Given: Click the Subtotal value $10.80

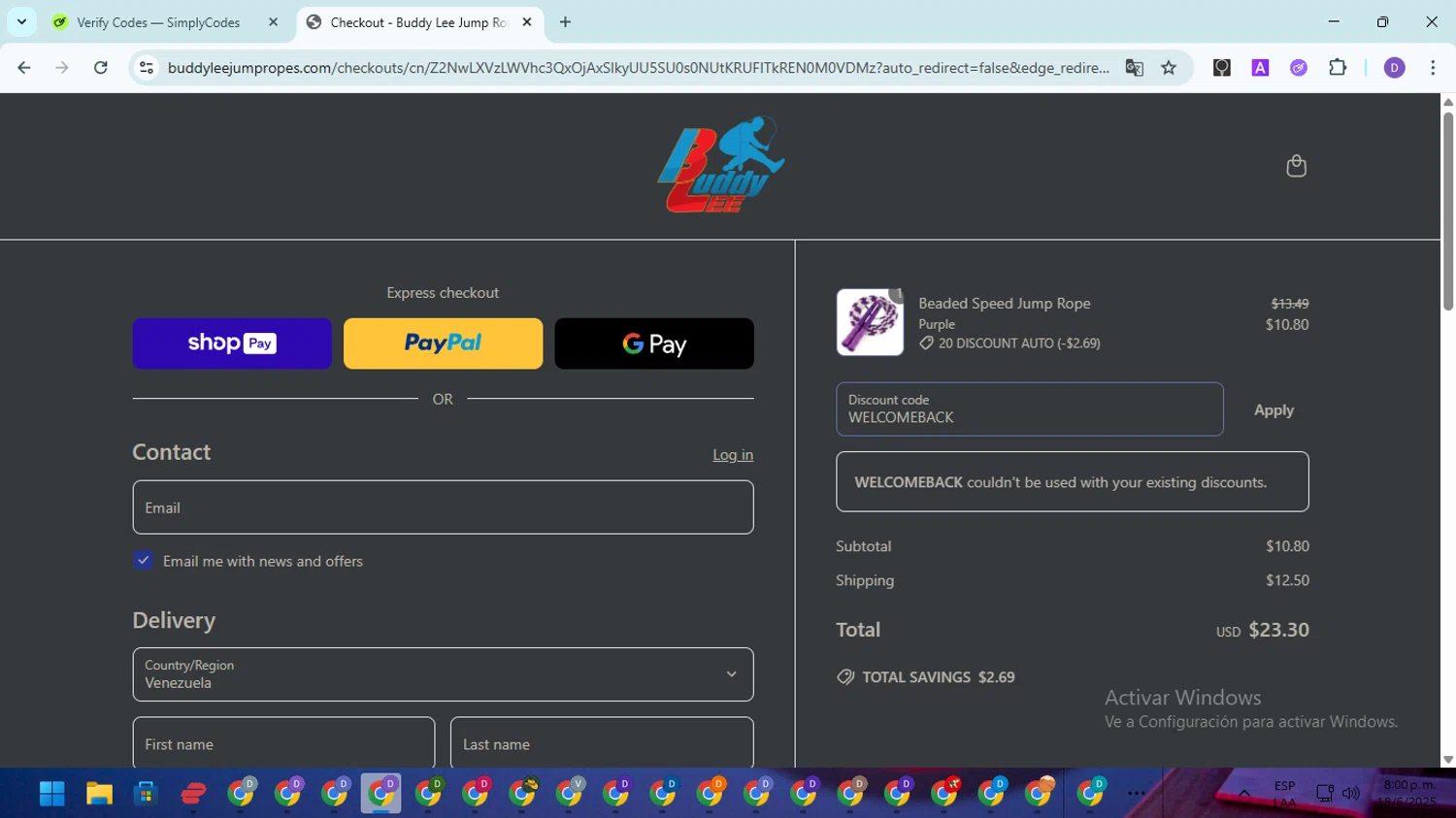Looking at the screenshot, I should (x=1287, y=546).
